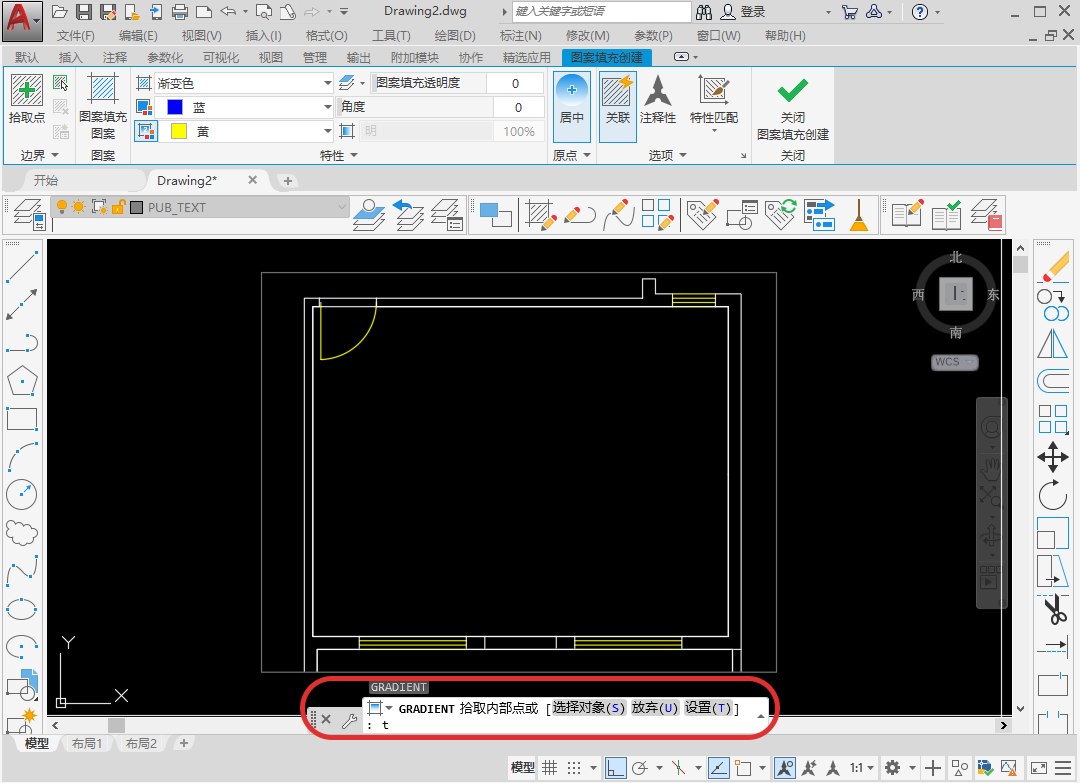Toggle polar tracking in status bar
1080x783 pixels.
click(640, 767)
